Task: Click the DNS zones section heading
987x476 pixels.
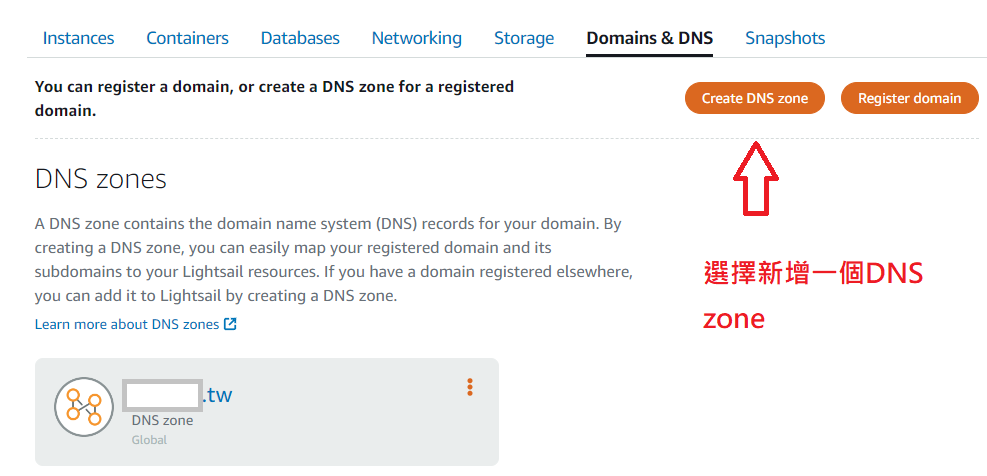Action: pos(100,179)
